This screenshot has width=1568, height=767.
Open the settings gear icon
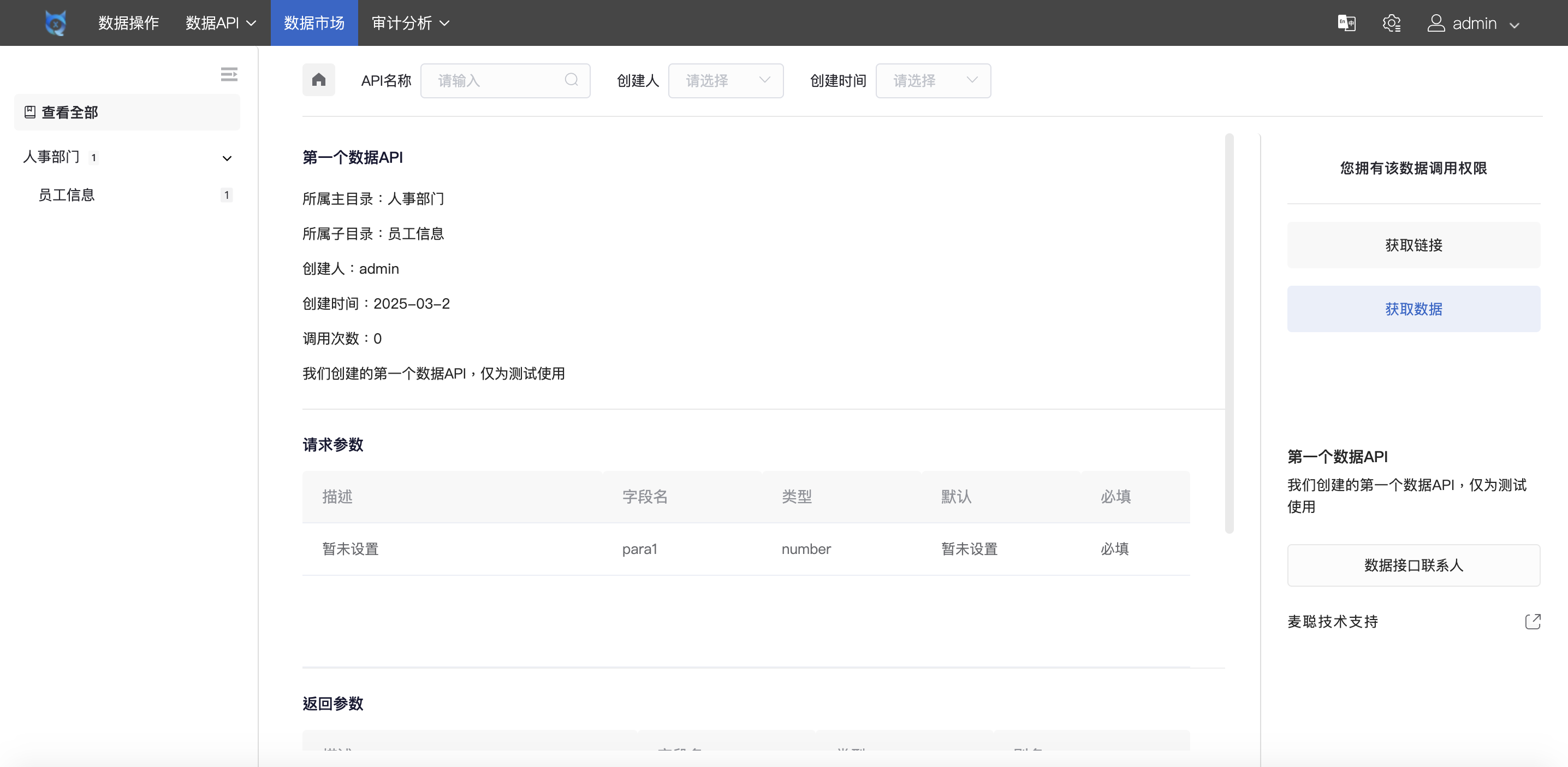(1392, 22)
